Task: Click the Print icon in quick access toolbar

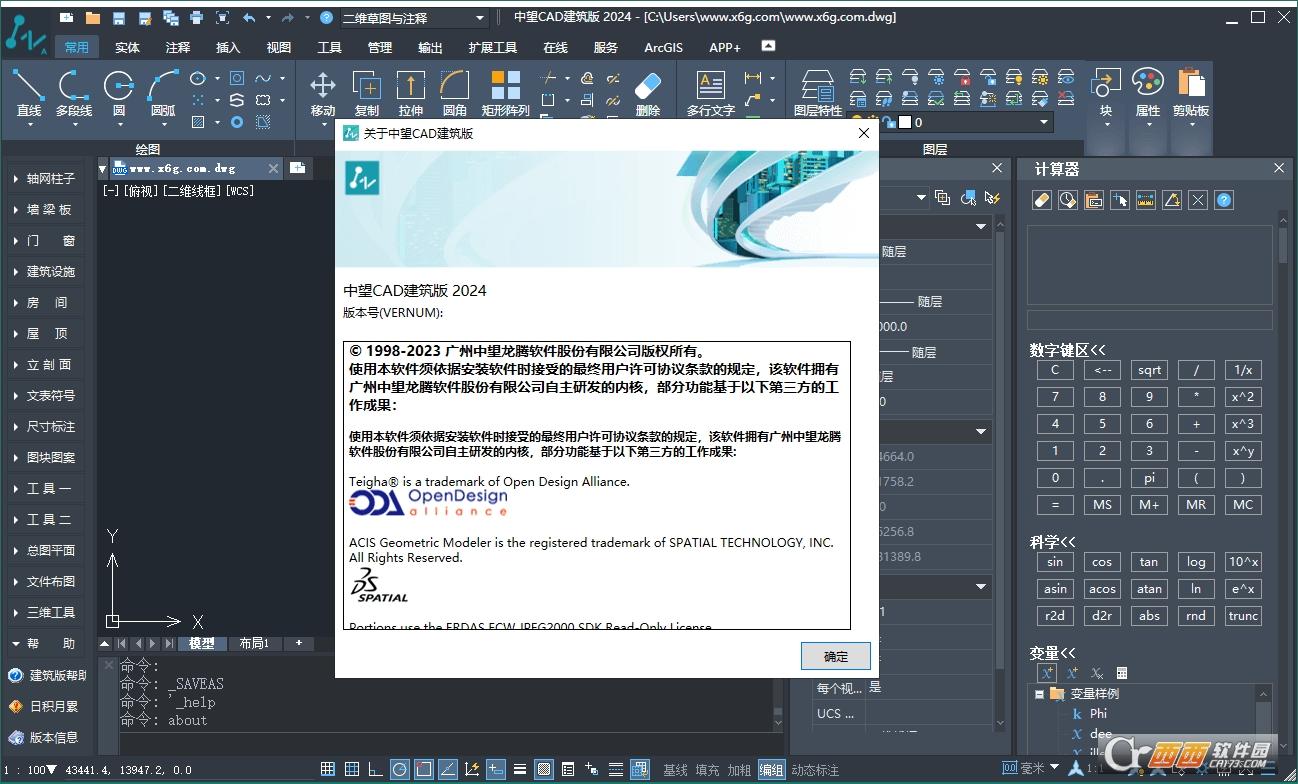Action: click(196, 18)
